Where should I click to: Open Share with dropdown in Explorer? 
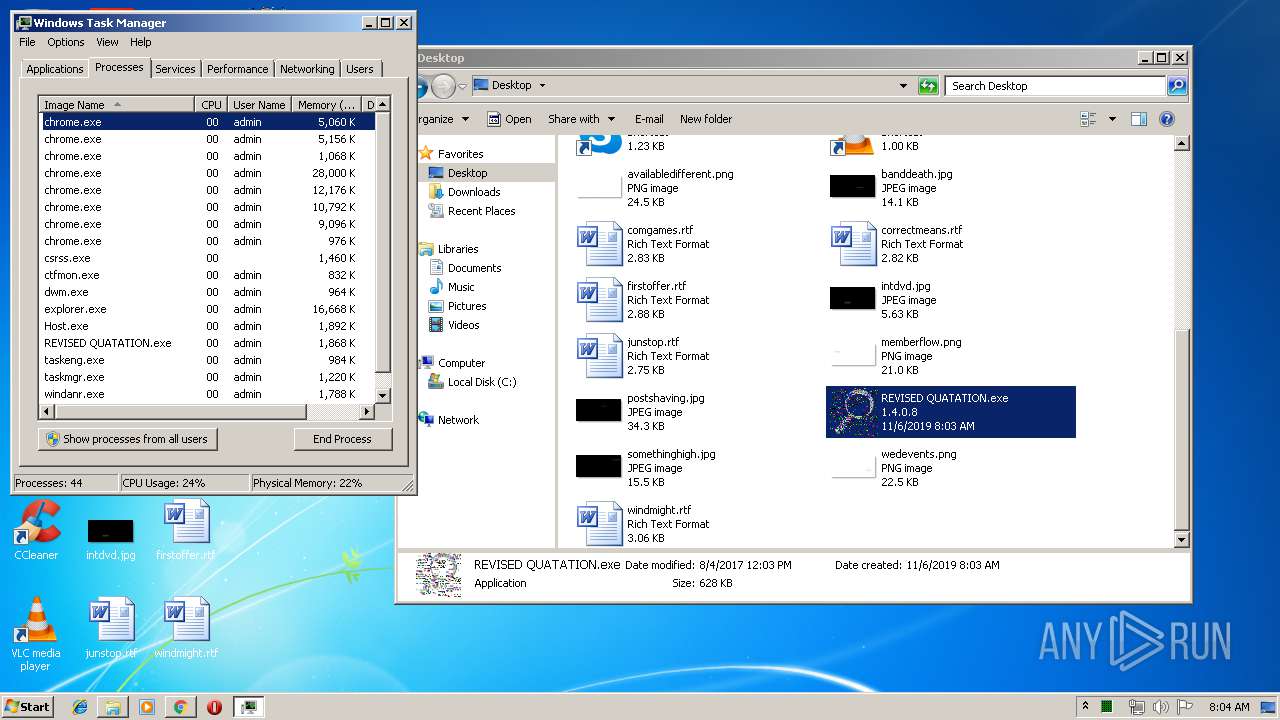tap(581, 119)
